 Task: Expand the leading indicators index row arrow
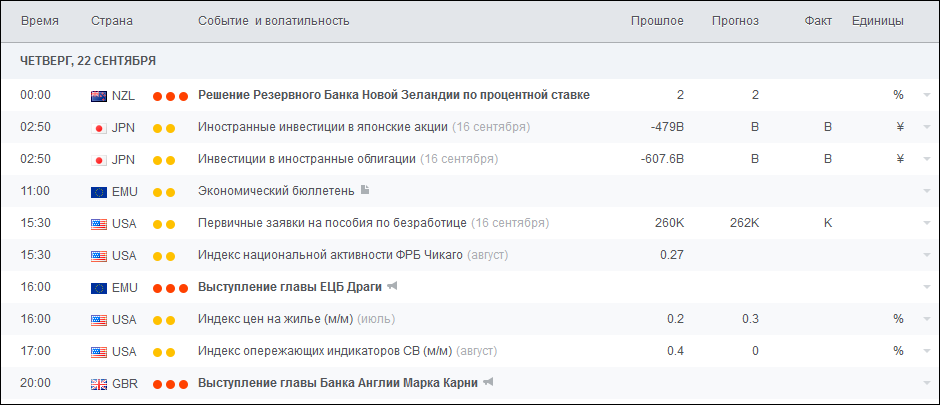coord(927,352)
